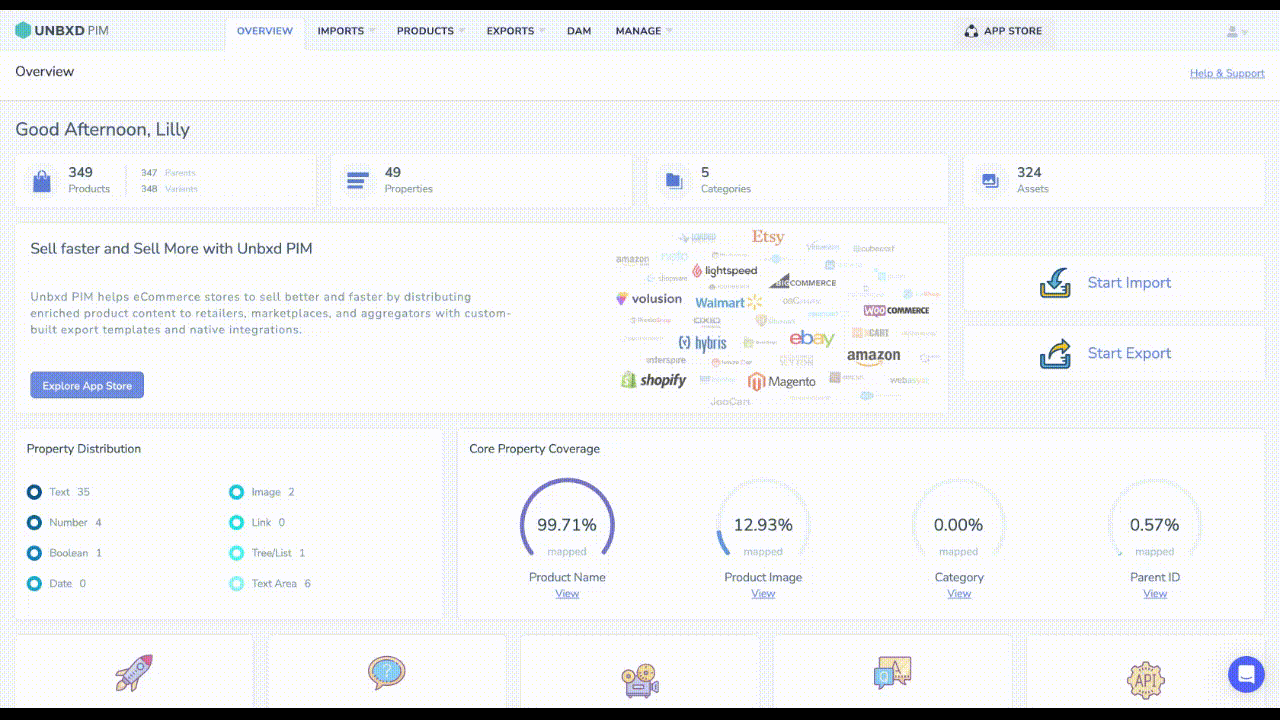
Task: Click the Number property ring marker
Action: [34, 522]
